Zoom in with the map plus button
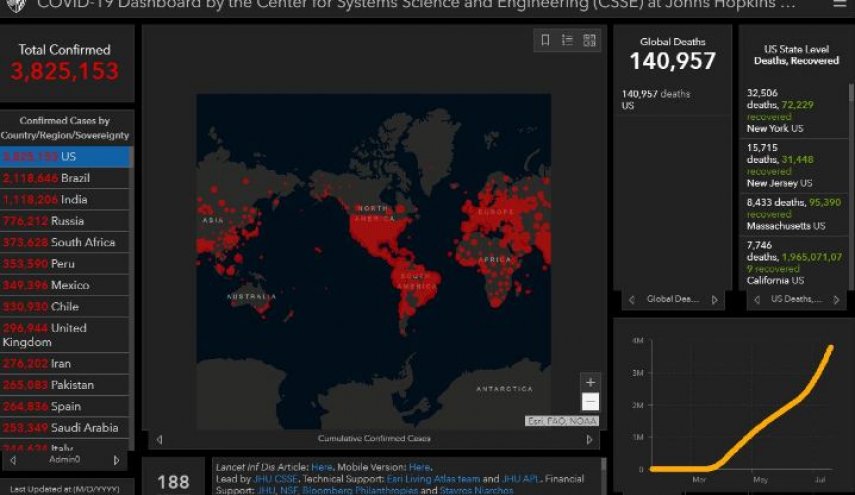This screenshot has height=495, width=855. pyautogui.click(x=590, y=382)
